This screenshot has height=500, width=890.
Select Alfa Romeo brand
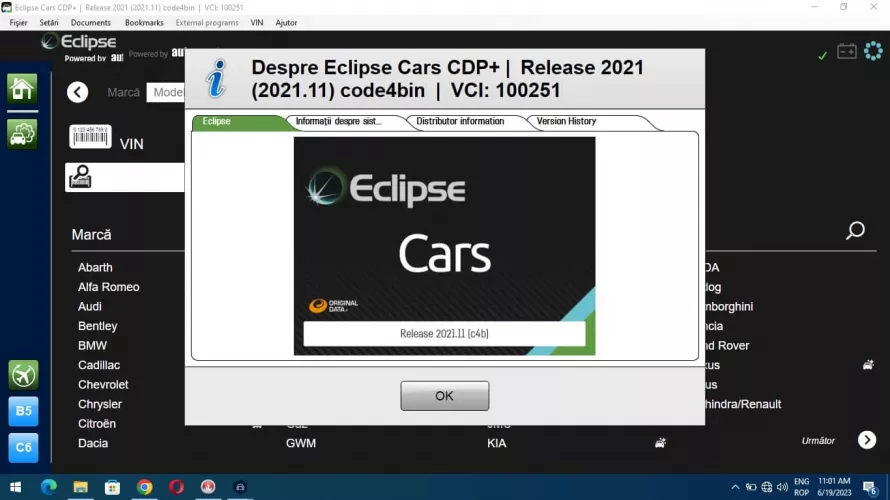[108, 287]
